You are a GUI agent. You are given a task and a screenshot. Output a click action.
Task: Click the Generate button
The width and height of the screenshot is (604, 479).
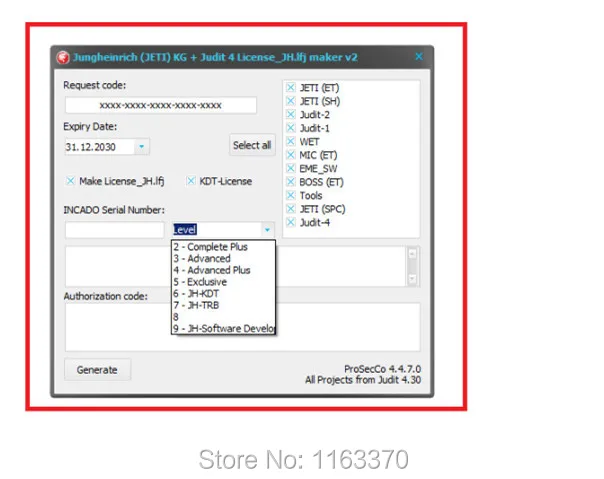tap(97, 370)
